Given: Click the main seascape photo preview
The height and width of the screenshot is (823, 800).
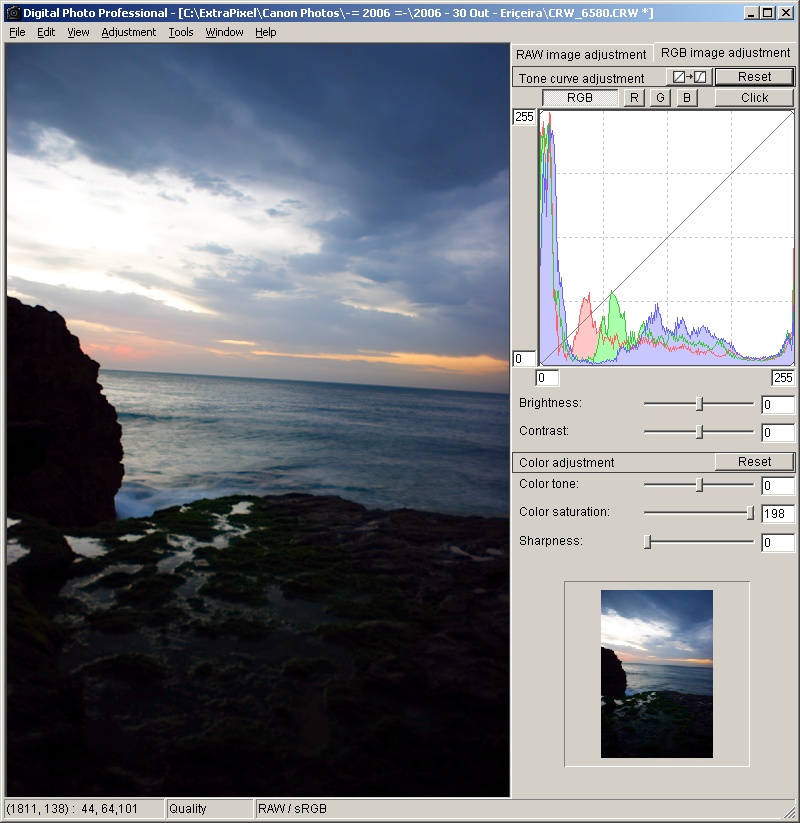Looking at the screenshot, I should pyautogui.click(x=258, y=420).
